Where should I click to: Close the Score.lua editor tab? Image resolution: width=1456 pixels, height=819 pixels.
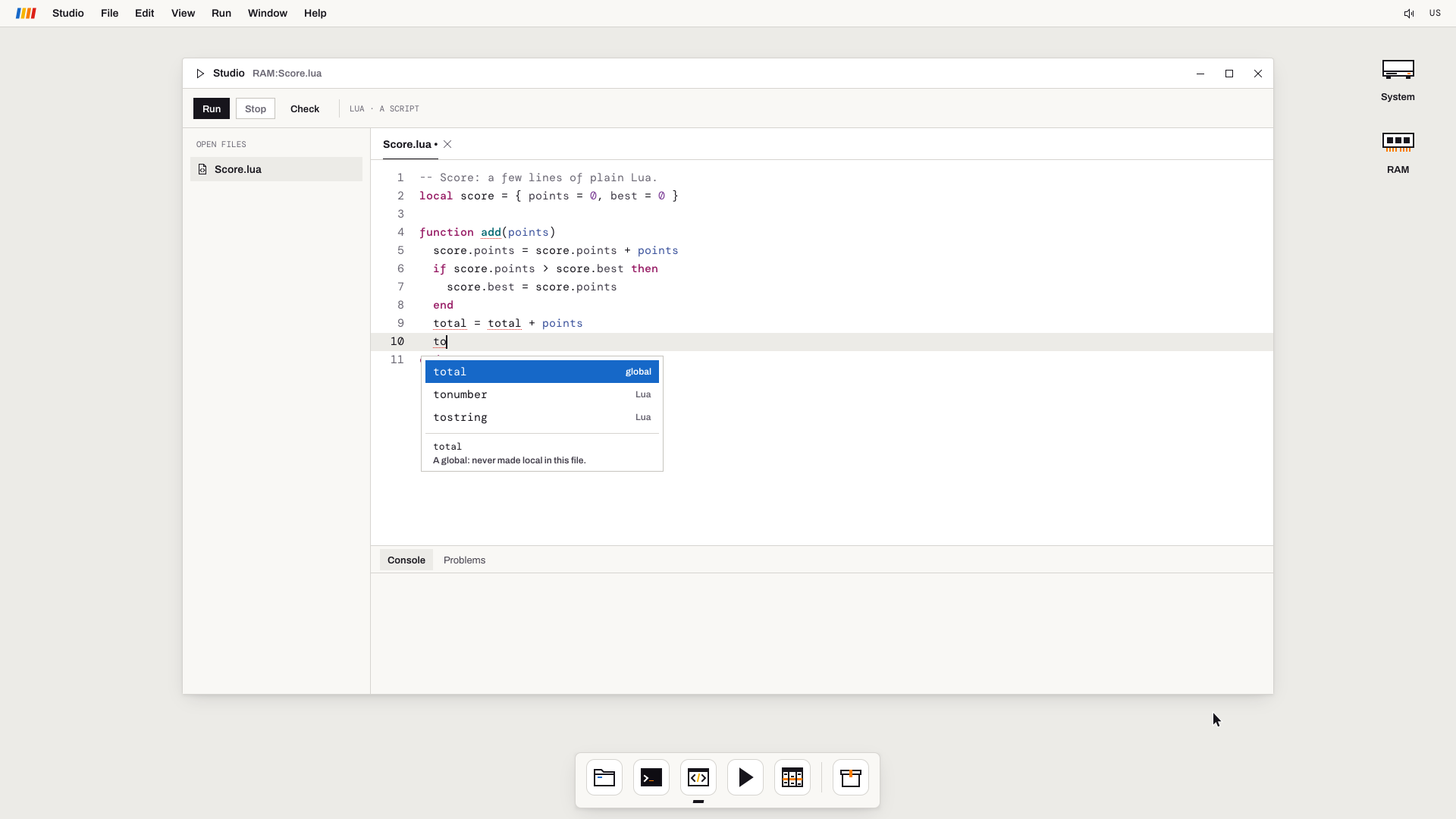click(447, 144)
